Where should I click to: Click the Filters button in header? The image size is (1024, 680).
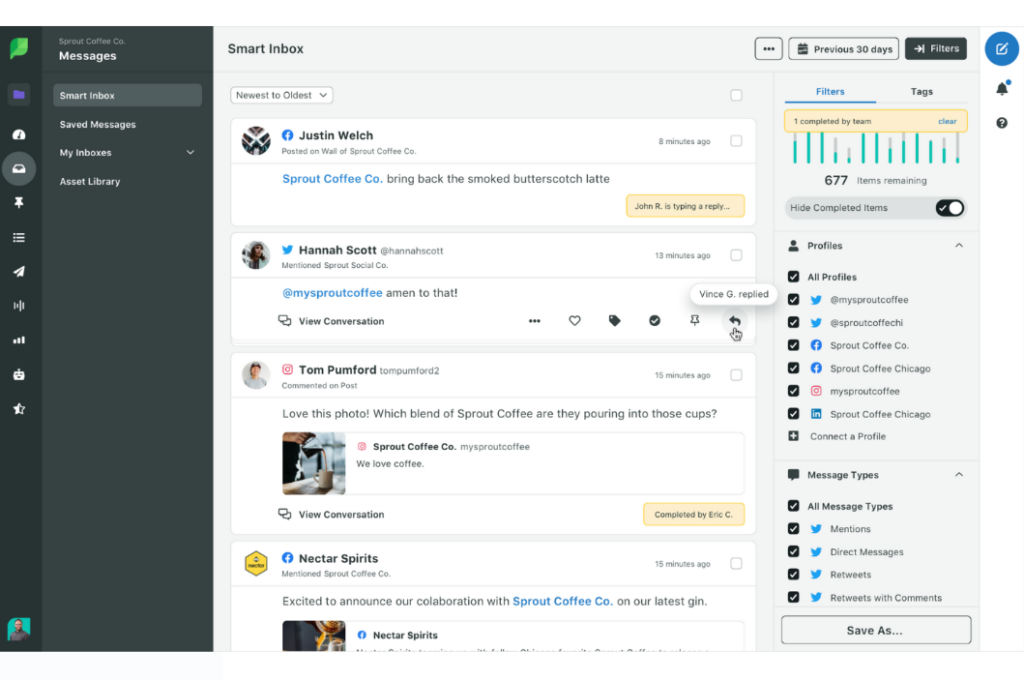coord(935,49)
